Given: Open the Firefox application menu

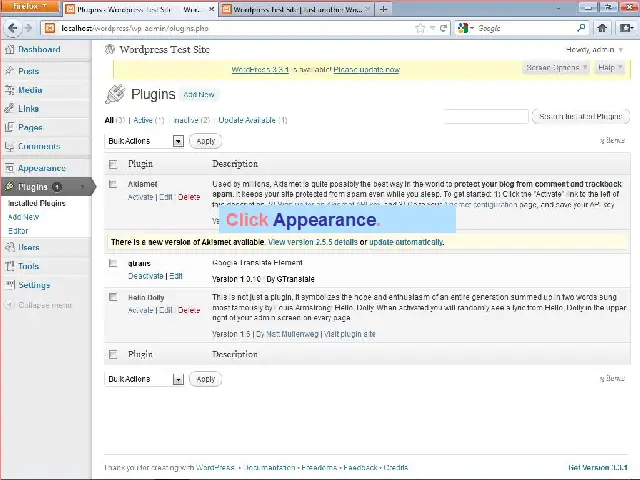Looking at the screenshot, I should [x=29, y=7].
